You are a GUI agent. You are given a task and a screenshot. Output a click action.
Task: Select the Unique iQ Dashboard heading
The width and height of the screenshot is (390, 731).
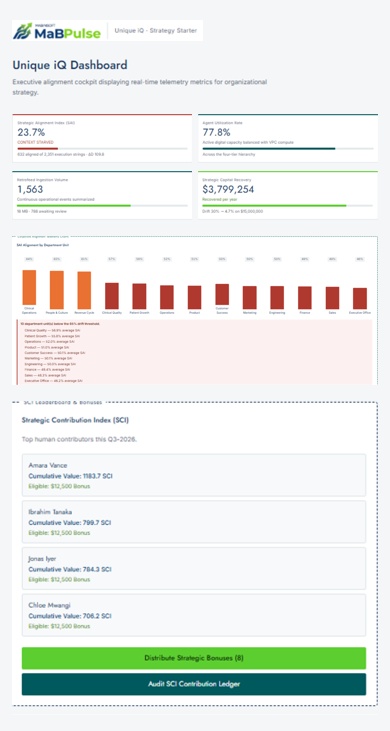coord(70,65)
